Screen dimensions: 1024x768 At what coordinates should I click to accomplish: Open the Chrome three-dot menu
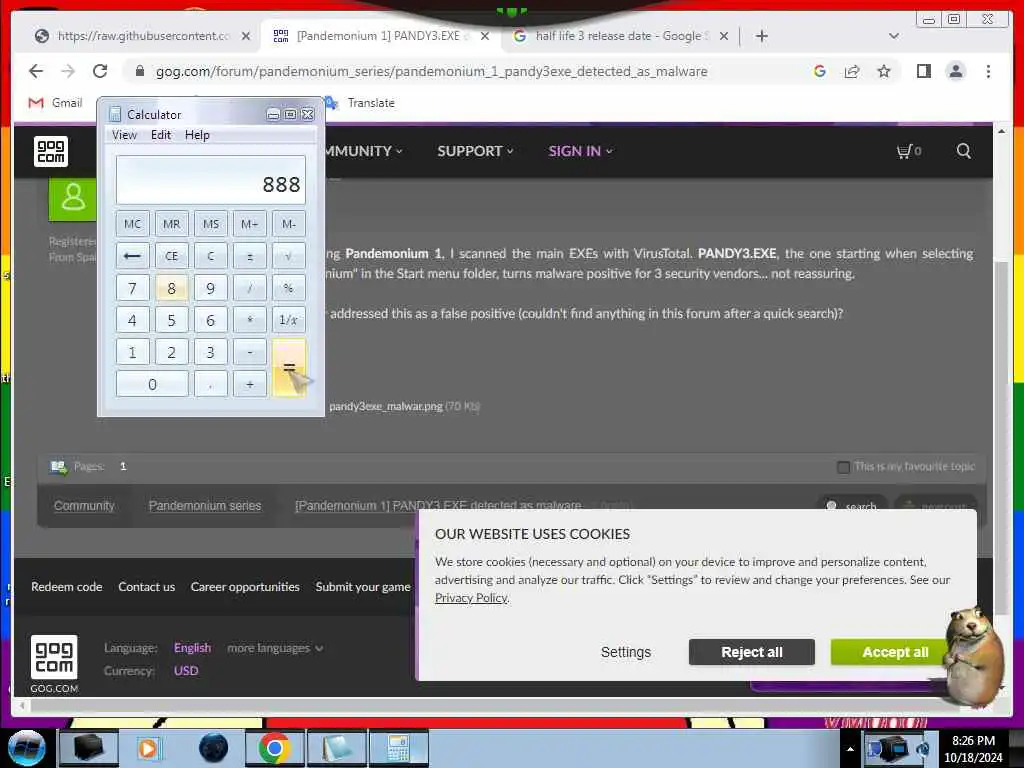point(988,71)
